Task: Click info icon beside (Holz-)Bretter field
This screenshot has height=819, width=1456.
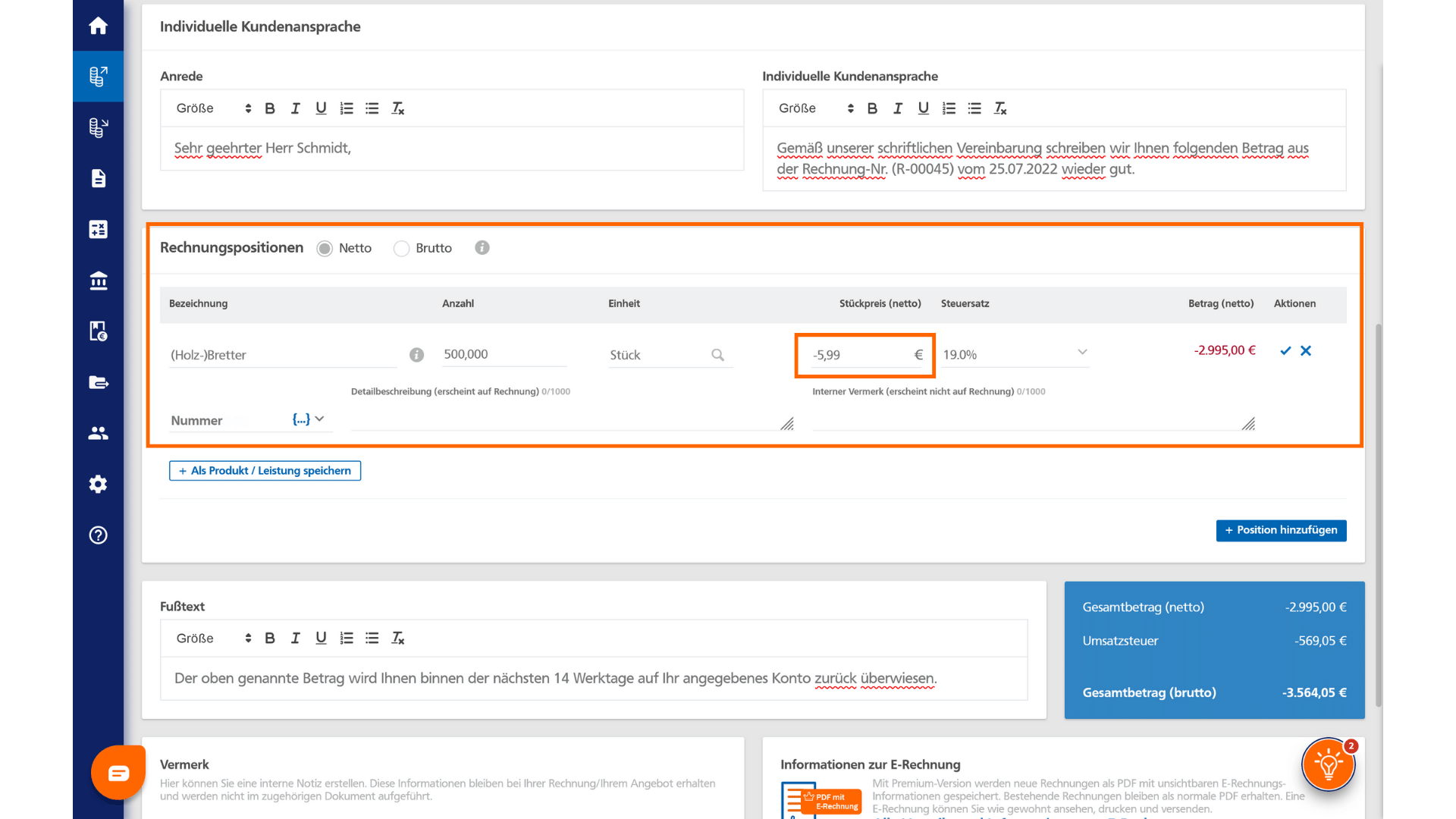Action: 416,355
